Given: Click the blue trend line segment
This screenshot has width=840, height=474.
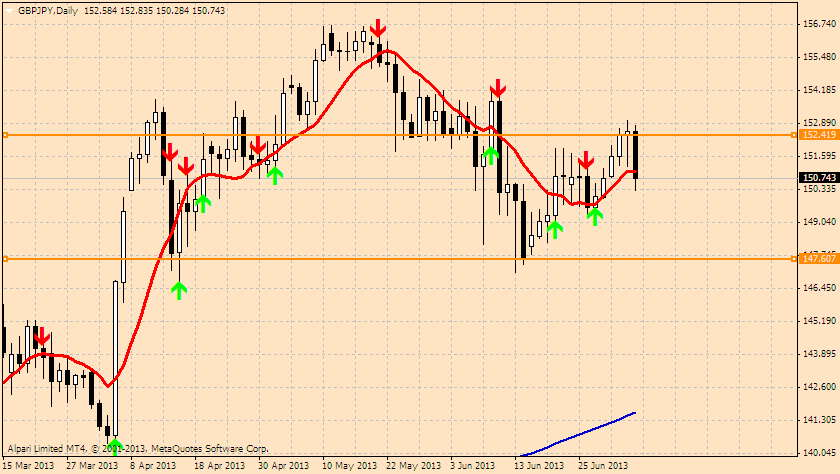Looking at the screenshot, I should [x=579, y=434].
